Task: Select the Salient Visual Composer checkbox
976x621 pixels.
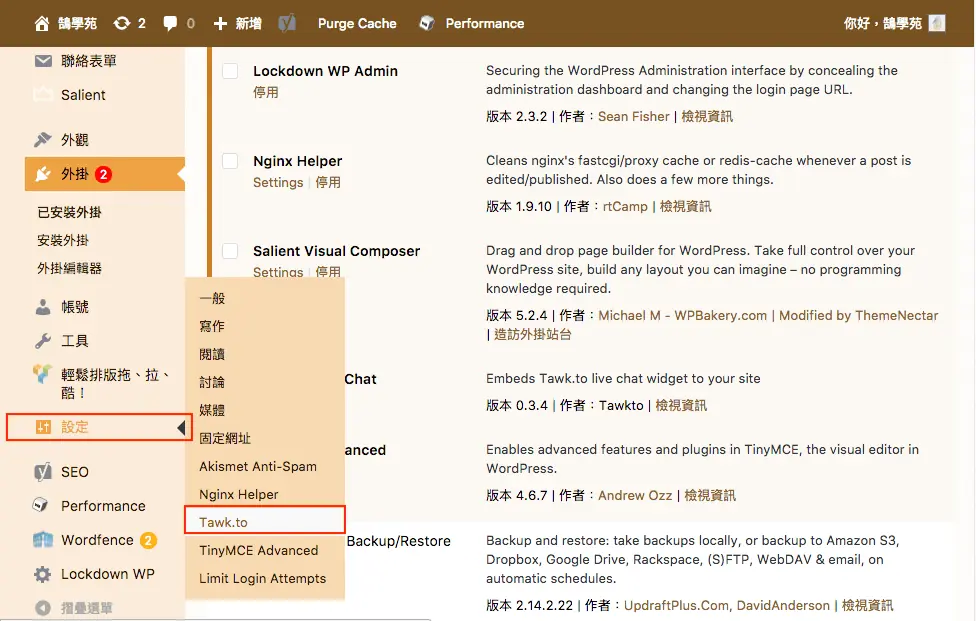Action: tap(230, 251)
